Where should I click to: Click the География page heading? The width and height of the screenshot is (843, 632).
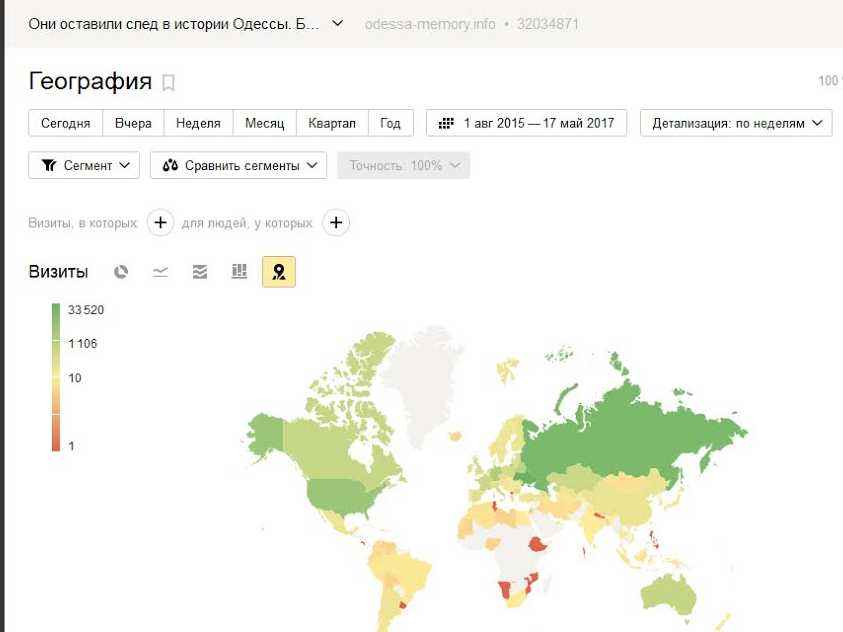(x=90, y=81)
